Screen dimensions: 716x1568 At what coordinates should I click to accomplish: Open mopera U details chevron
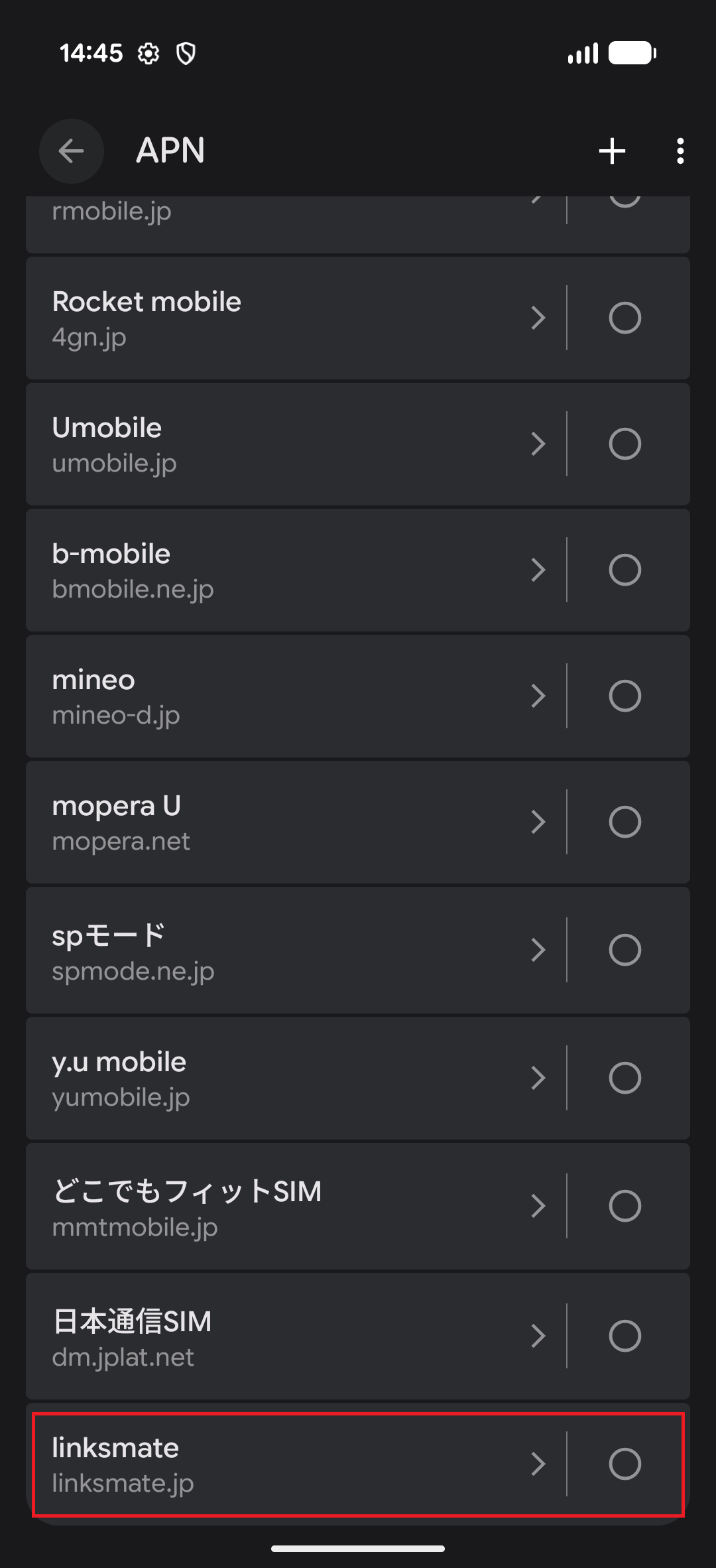tap(538, 822)
